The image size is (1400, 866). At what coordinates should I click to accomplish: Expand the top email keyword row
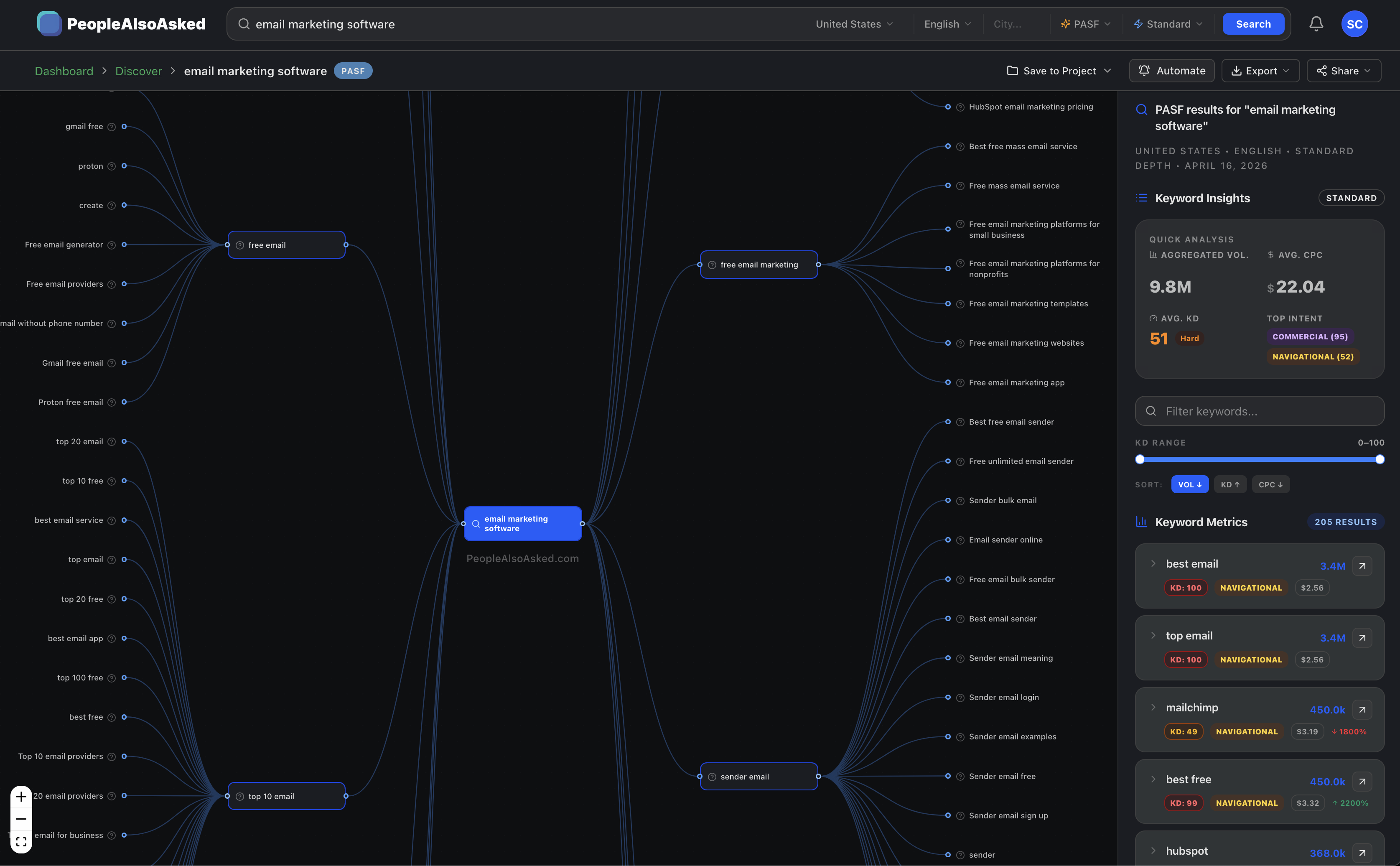coord(1153,636)
